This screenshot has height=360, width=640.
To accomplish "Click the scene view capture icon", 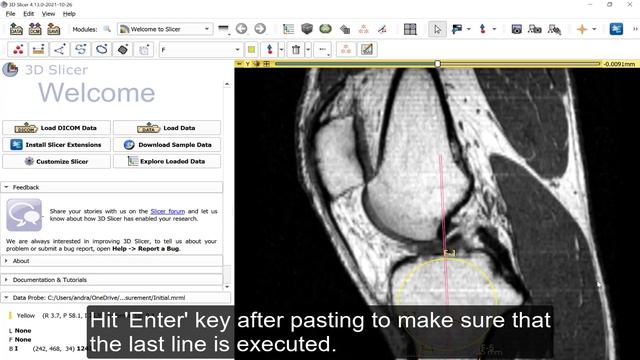I will click(535, 29).
